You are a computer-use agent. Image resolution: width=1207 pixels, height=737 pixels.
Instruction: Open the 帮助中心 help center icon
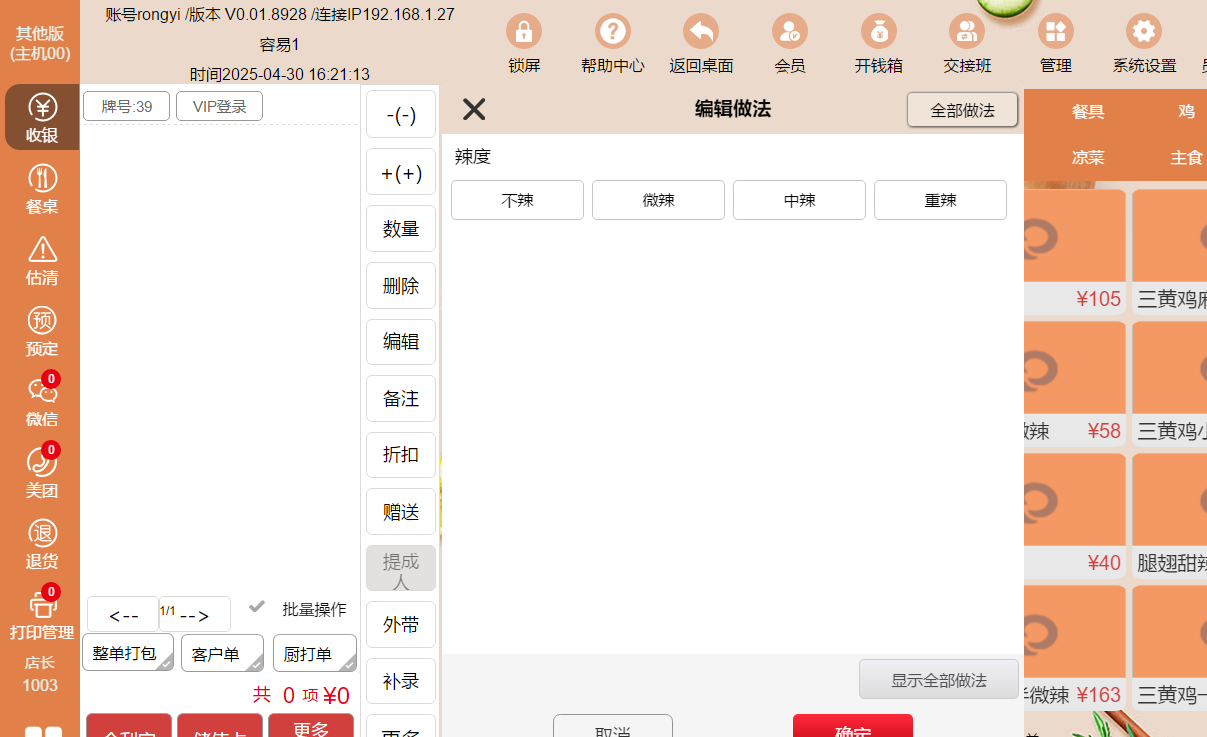(612, 32)
